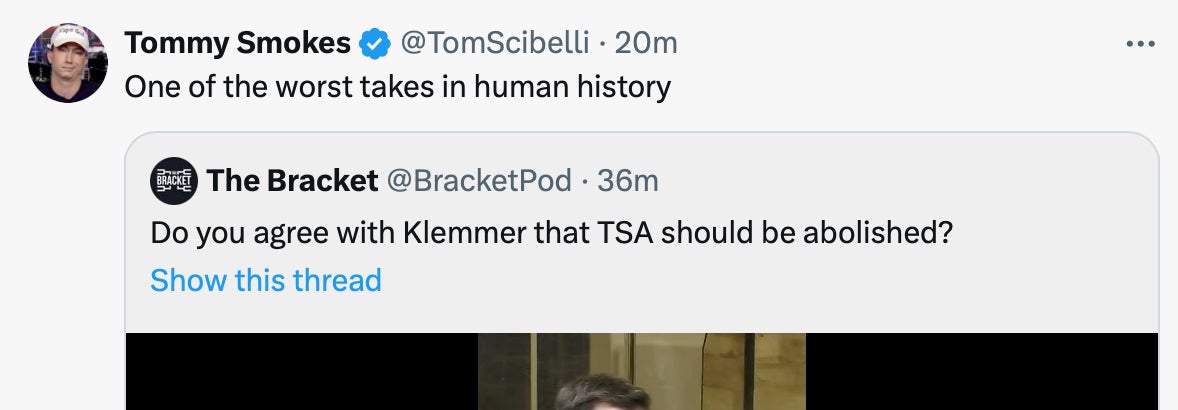Open the quoted tweet's 36m timestamp
The height and width of the screenshot is (410, 1178).
[627, 181]
